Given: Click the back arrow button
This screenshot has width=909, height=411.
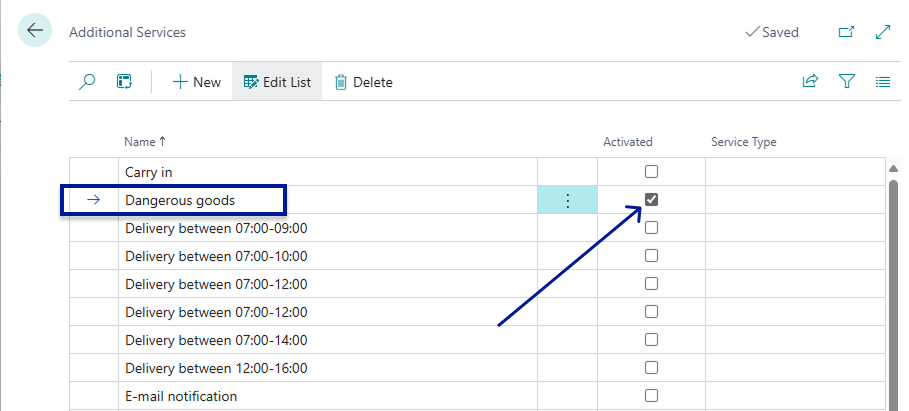Looking at the screenshot, I should (35, 31).
